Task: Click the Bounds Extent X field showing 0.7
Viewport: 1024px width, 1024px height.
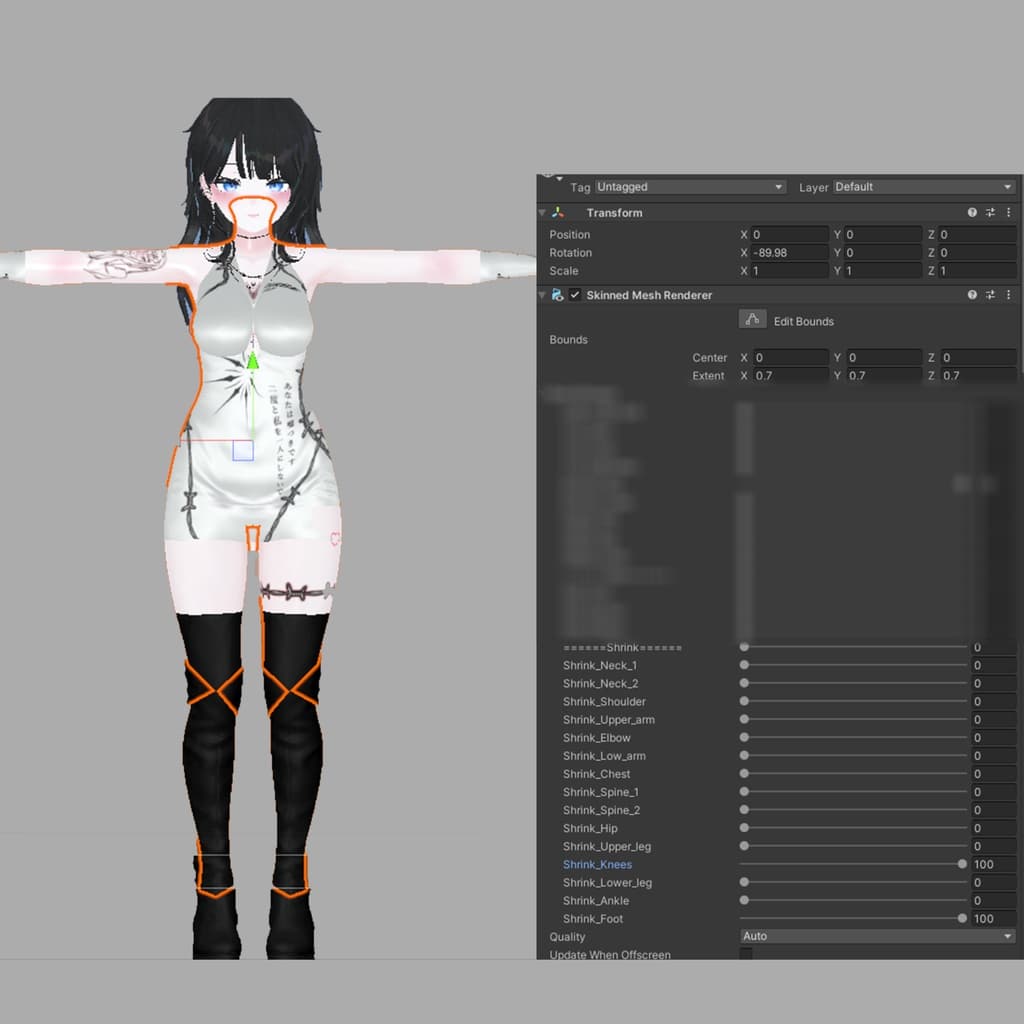Action: coord(791,376)
